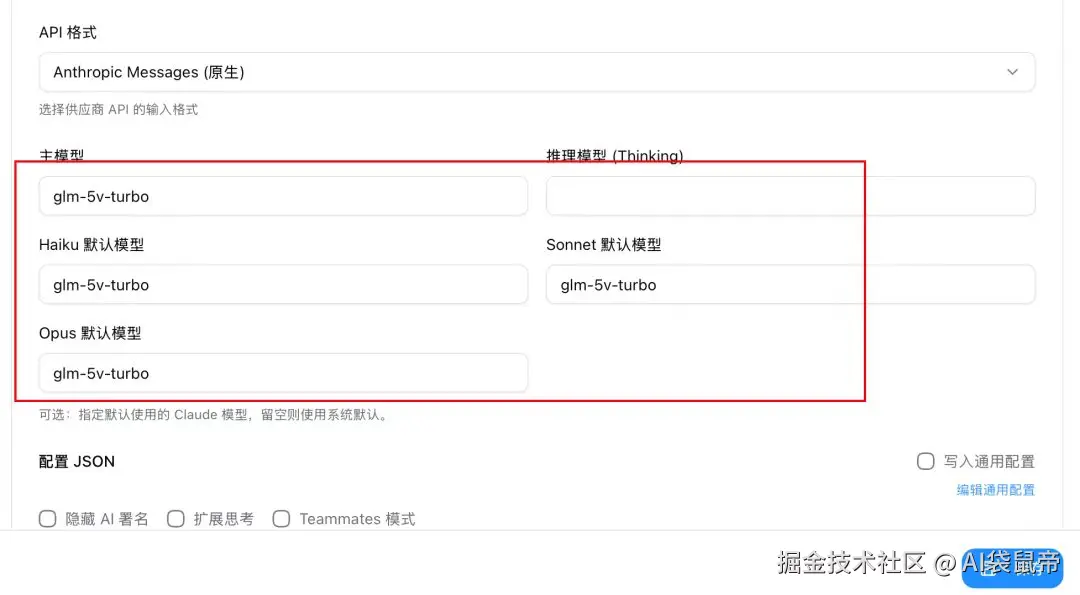Focus the 主模型 input field
Viewport: 1080px width, 595px height.
pos(283,196)
